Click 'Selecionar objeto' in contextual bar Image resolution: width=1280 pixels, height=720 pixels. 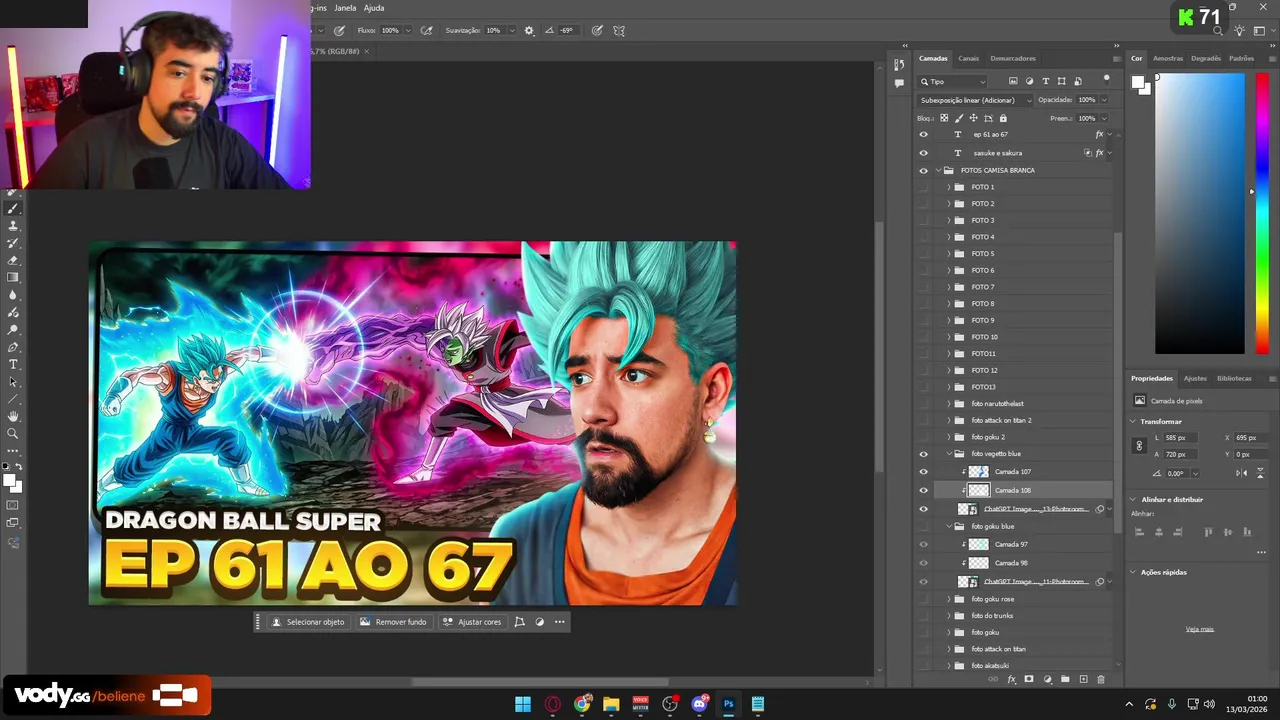(308, 622)
